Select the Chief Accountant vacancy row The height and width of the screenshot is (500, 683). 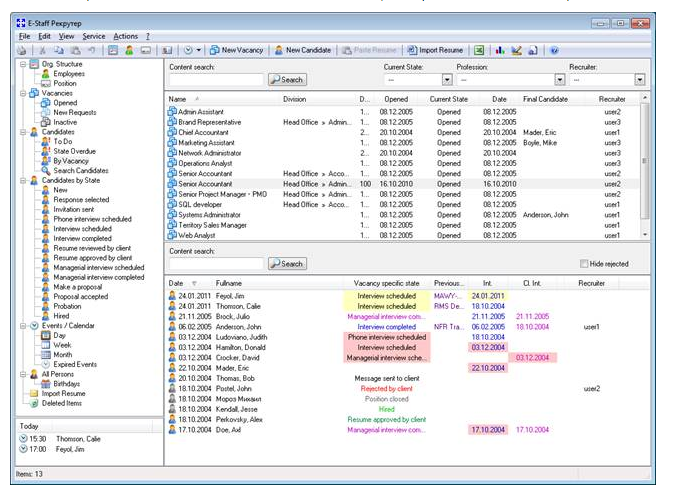click(403, 133)
